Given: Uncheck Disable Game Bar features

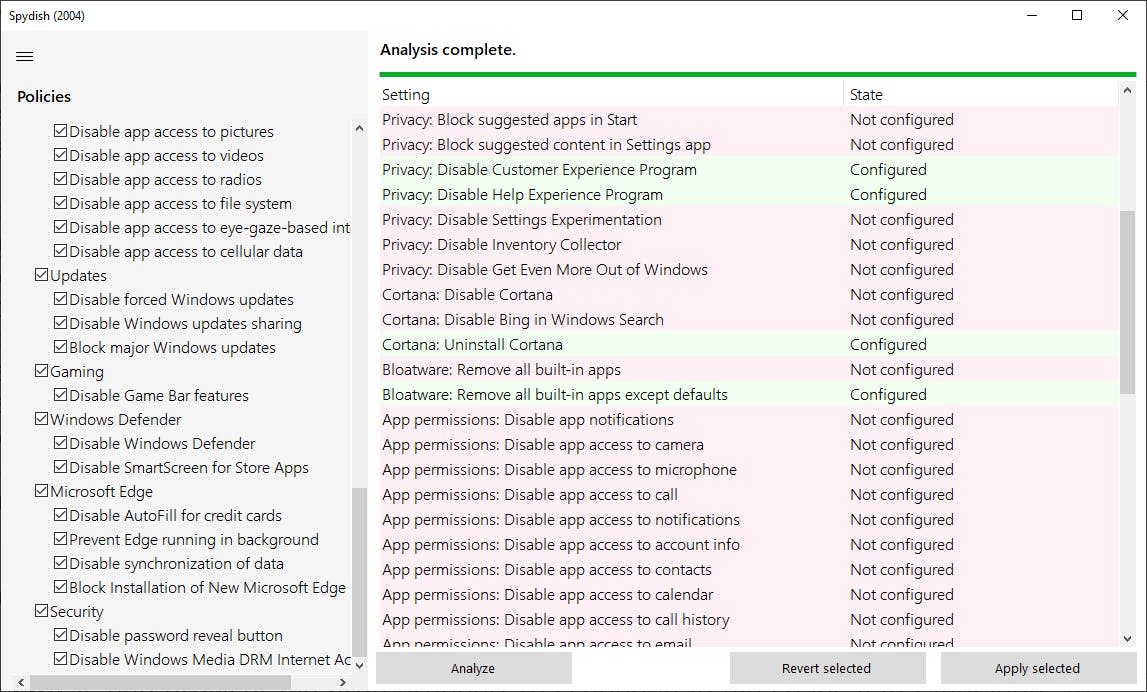Looking at the screenshot, I should 61,396.
